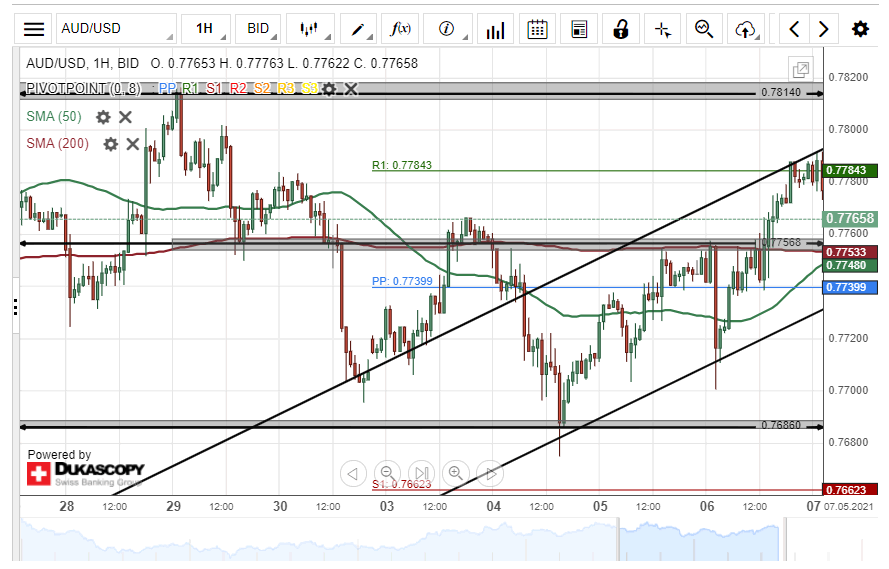Click the 07.05.2021 date label
The height and width of the screenshot is (569, 889).
point(849,507)
